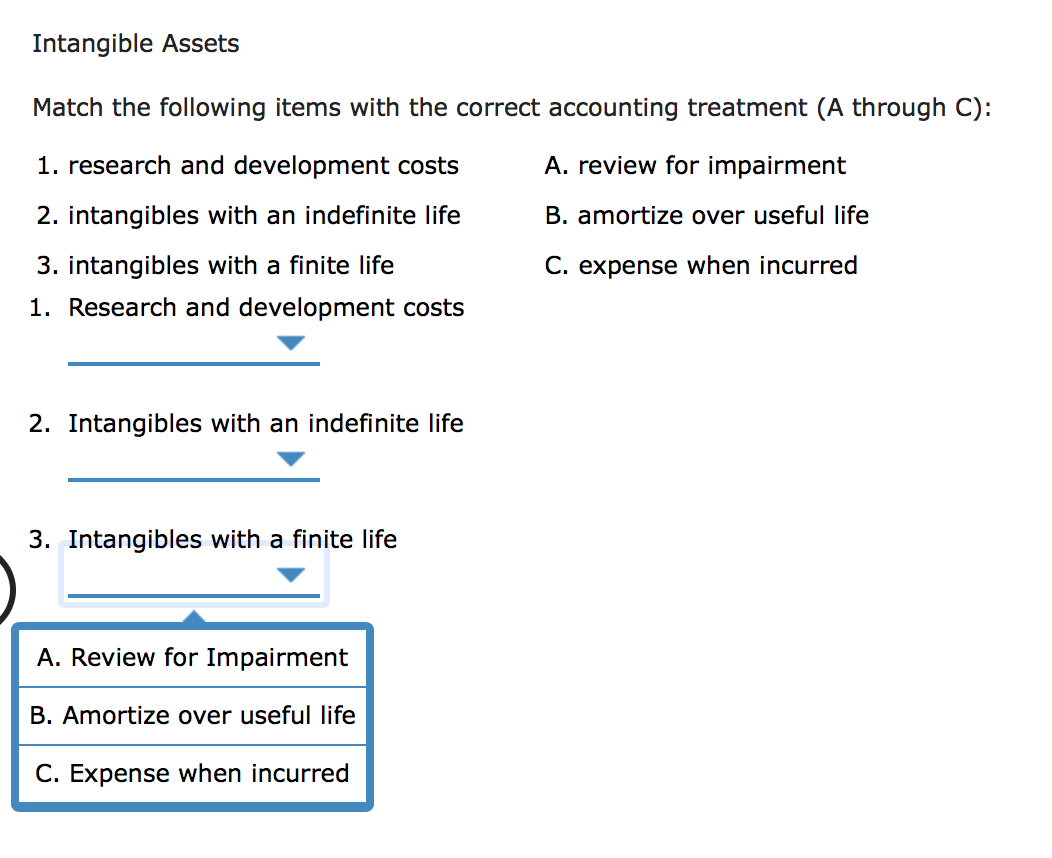Click the highlighted answer field for question 3

click(193, 577)
